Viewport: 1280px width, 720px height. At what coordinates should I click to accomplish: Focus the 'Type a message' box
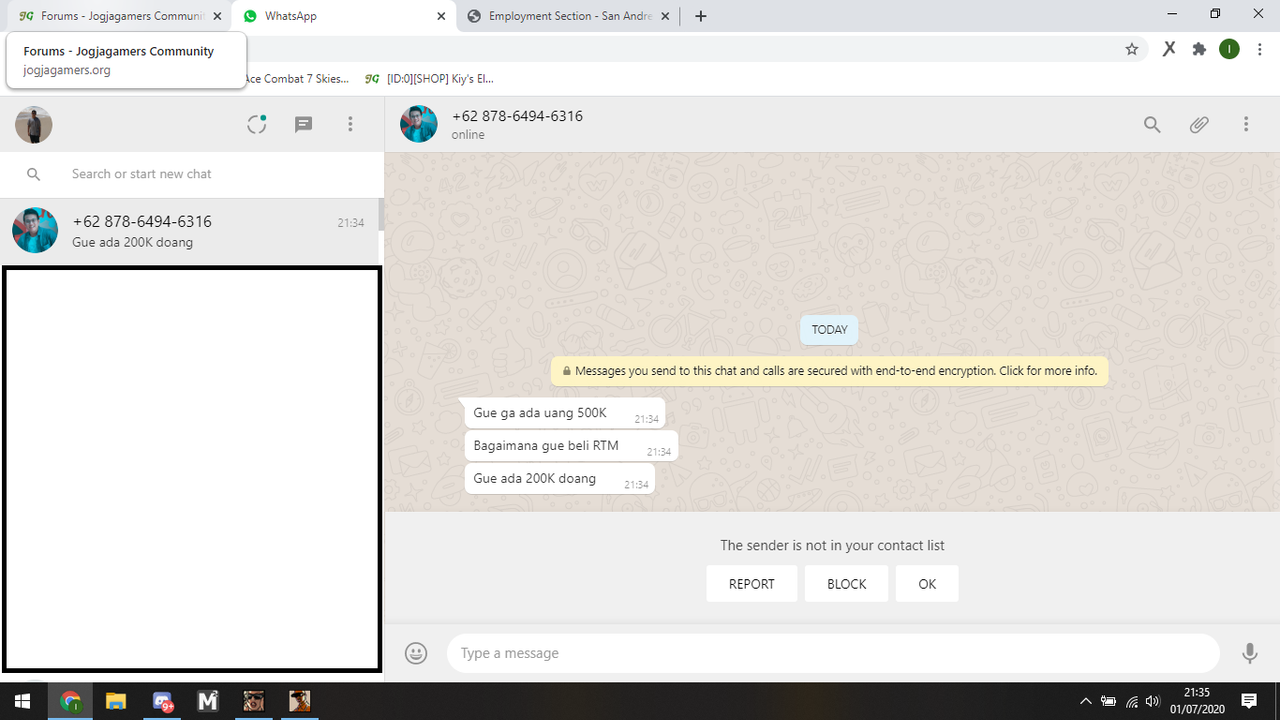833,653
